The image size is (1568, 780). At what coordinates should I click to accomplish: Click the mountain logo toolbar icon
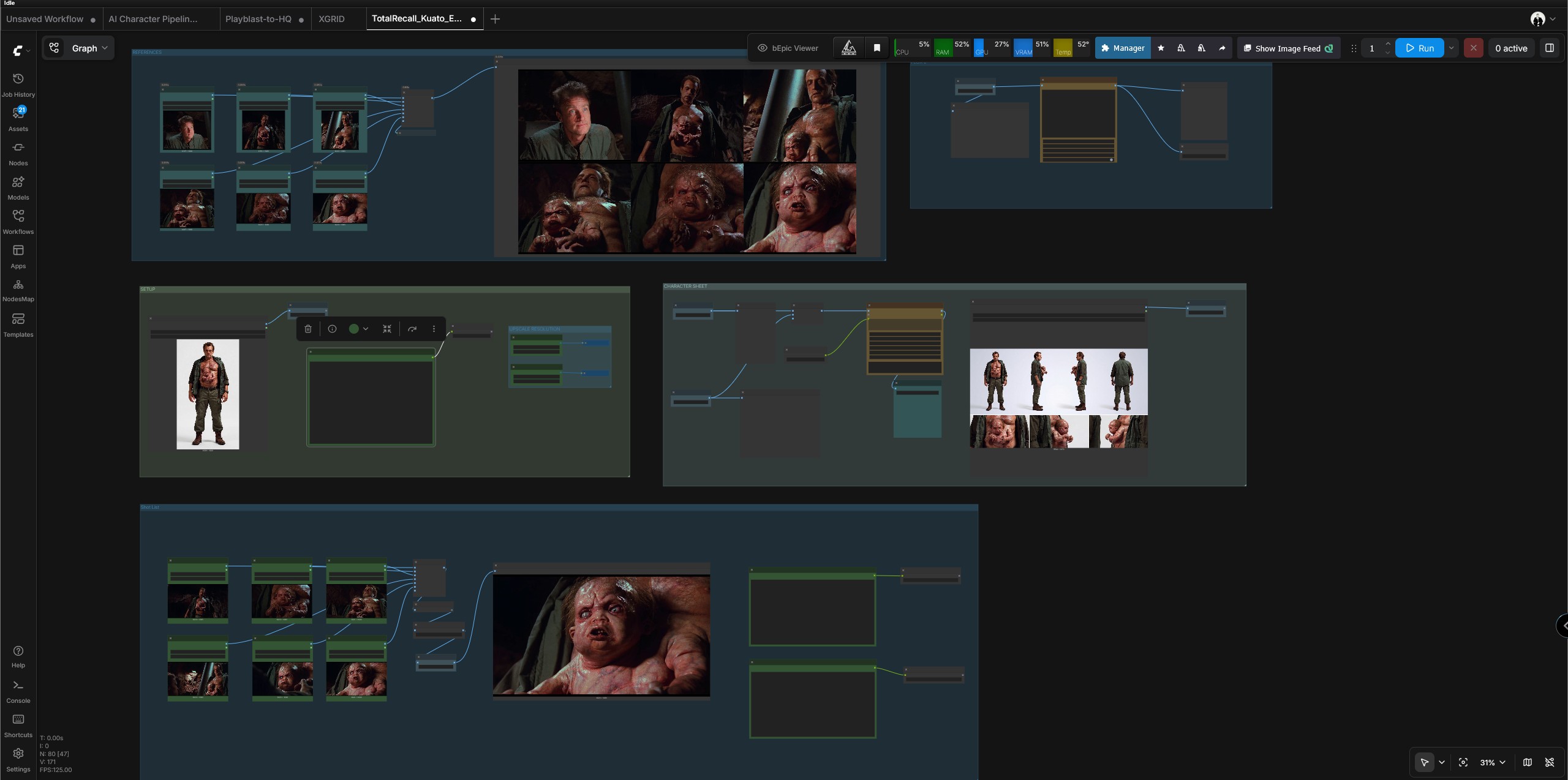(x=849, y=48)
